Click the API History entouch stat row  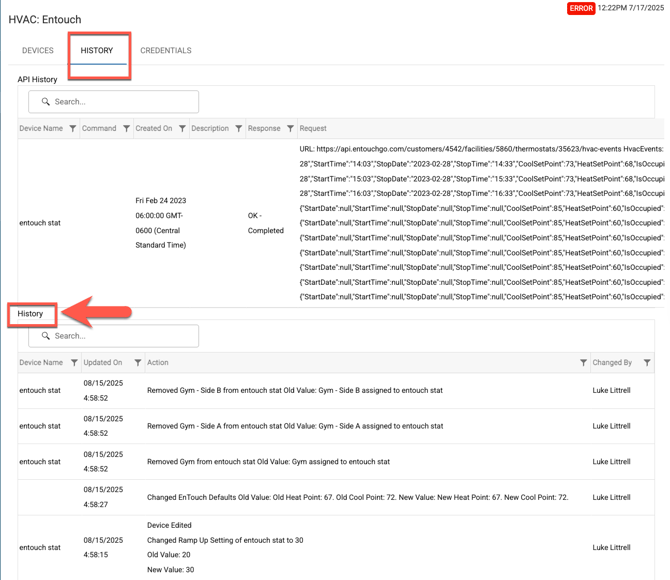click(40, 223)
